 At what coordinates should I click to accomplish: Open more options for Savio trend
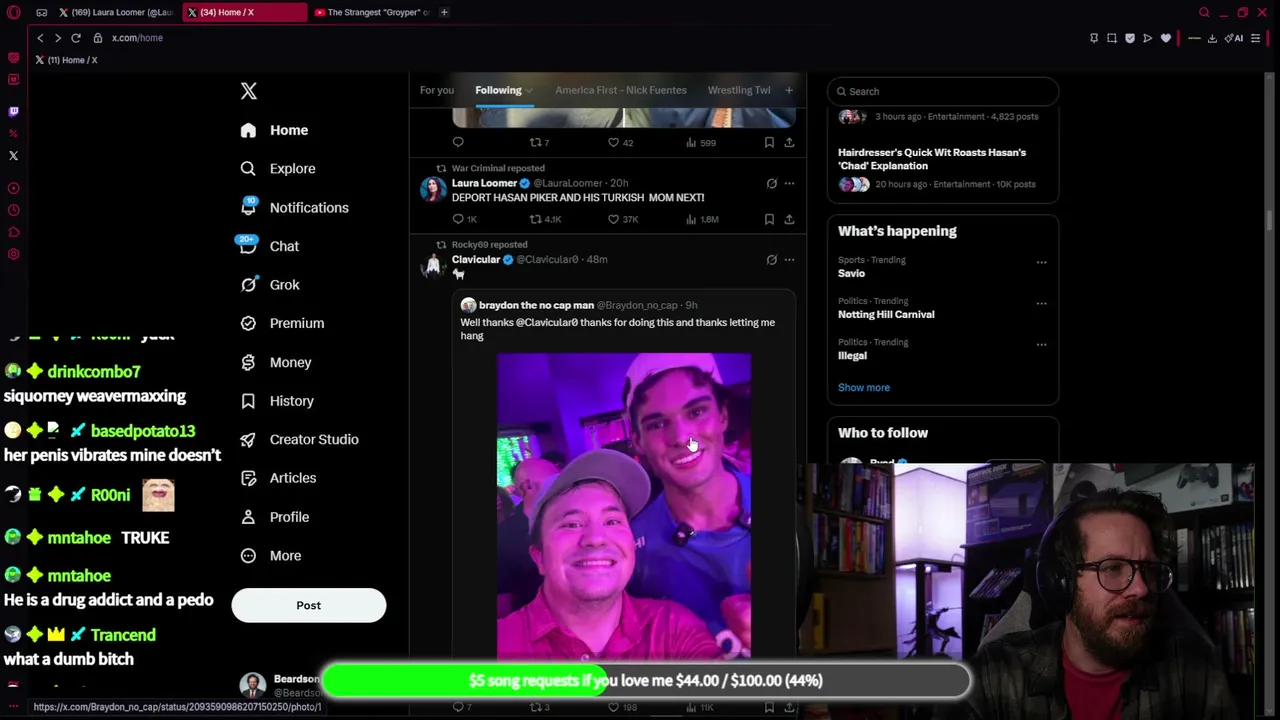point(1041,262)
